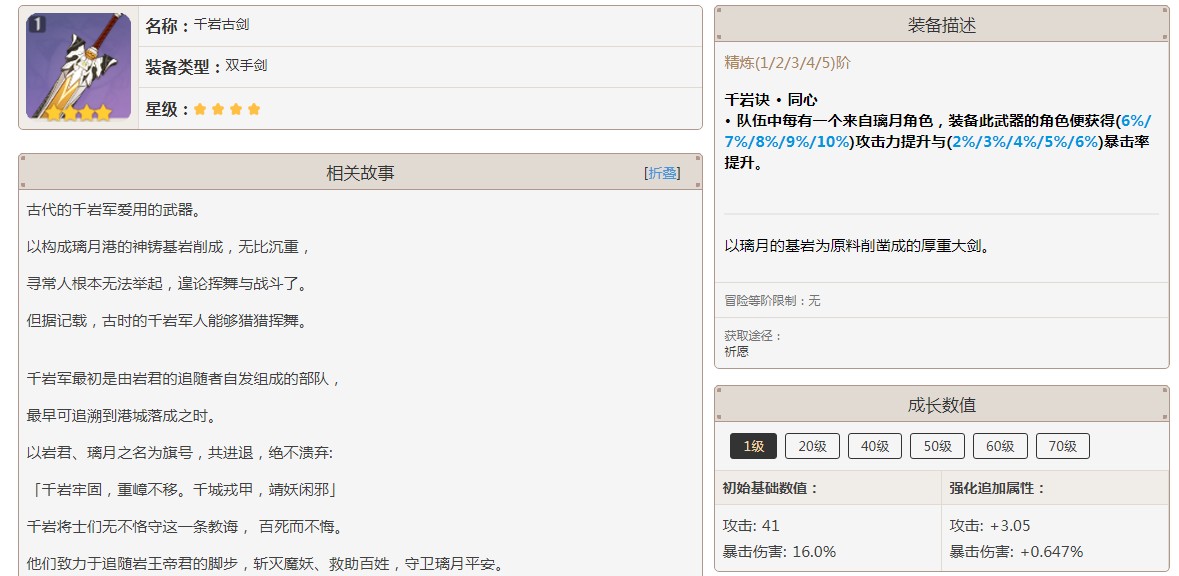
Task: Select the 1级 level tab
Action: (753, 446)
